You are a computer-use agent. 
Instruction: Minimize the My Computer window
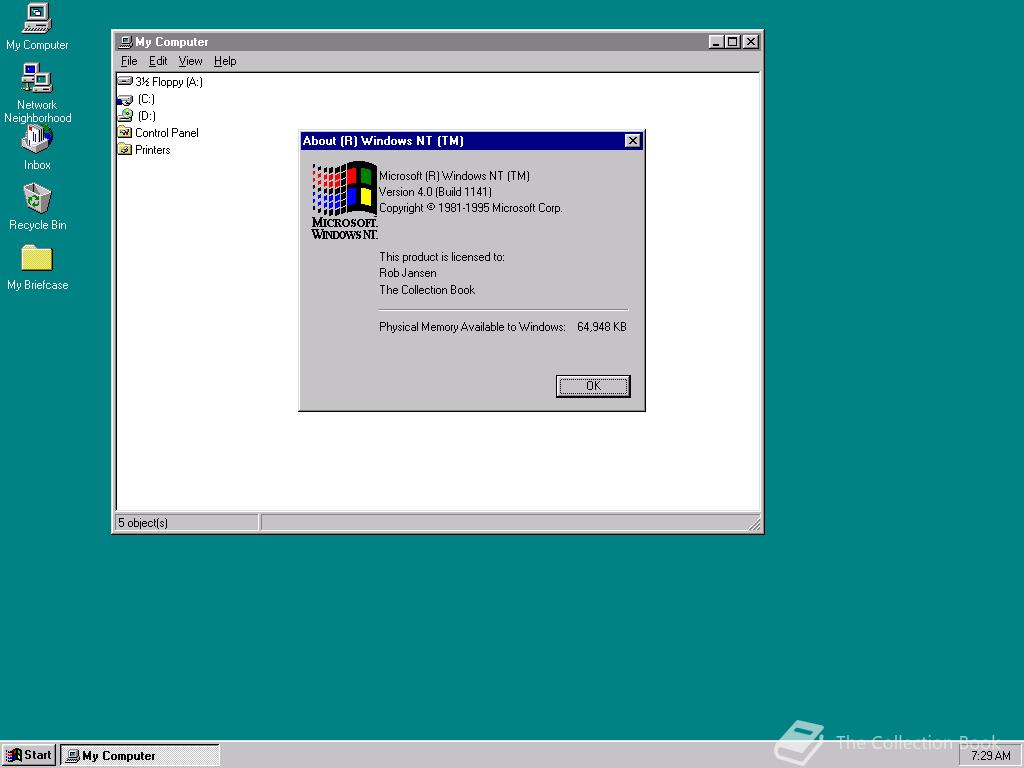[x=716, y=42]
